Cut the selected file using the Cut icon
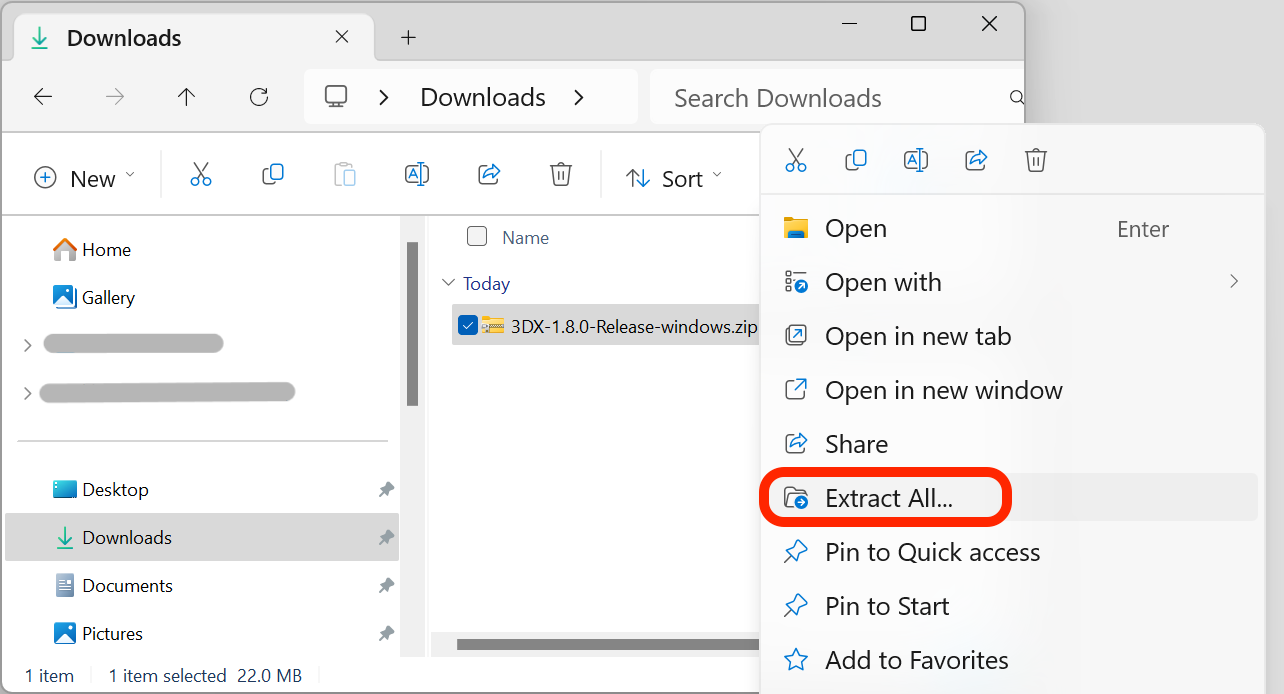 [x=796, y=160]
